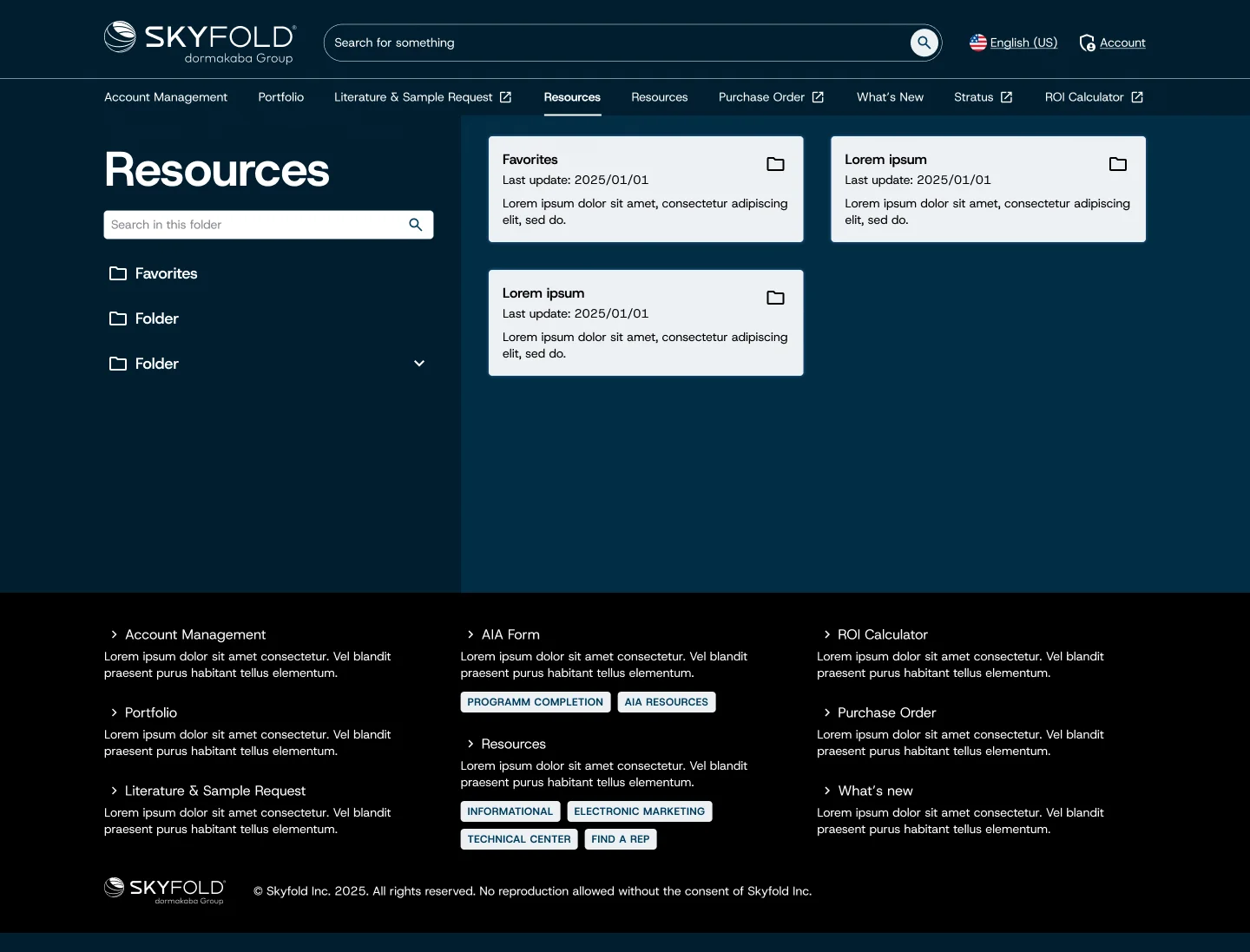Click the TECHNICAL CENTER tag
The height and width of the screenshot is (952, 1250).
tap(518, 838)
